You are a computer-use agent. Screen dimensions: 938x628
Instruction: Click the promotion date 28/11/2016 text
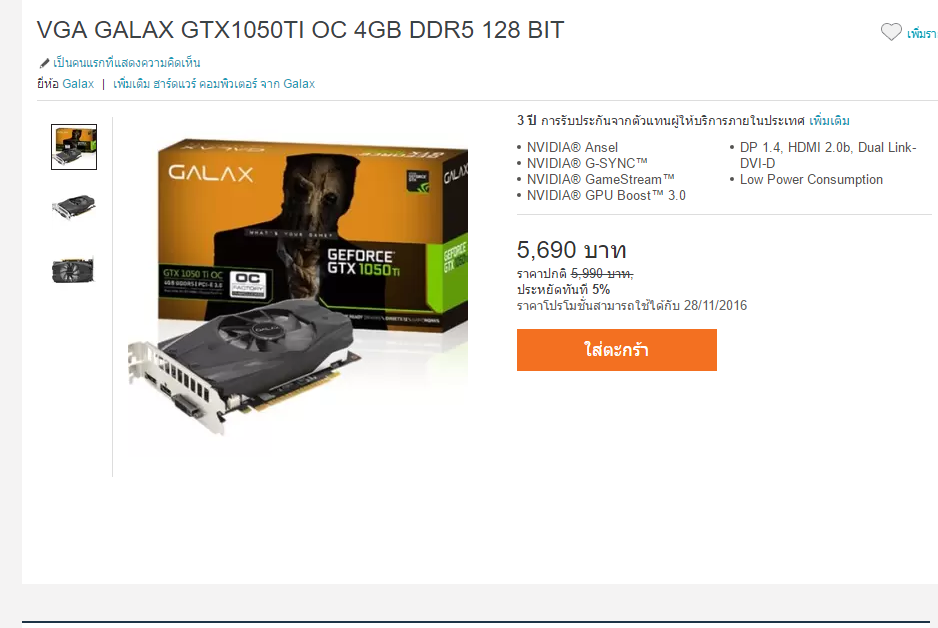[x=715, y=306]
